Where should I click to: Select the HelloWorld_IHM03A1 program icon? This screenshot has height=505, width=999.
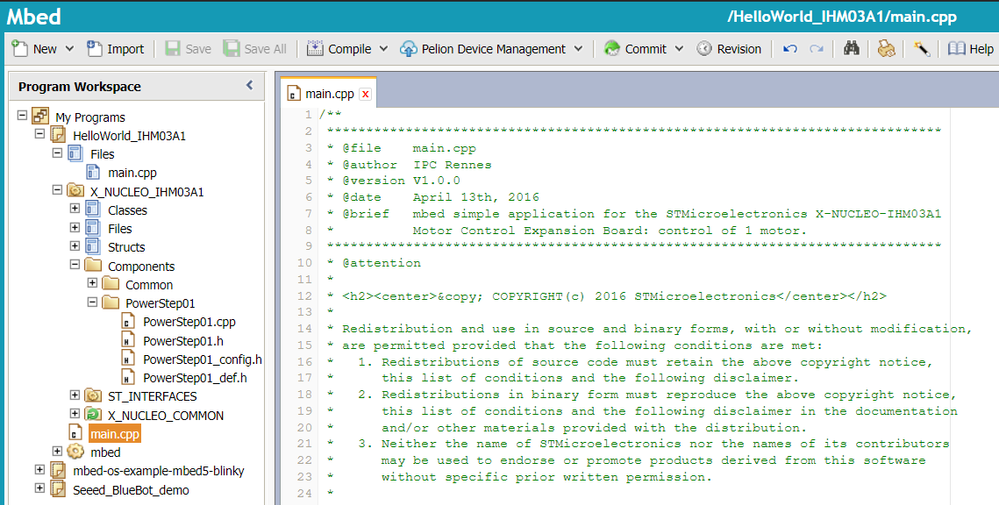click(x=58, y=134)
